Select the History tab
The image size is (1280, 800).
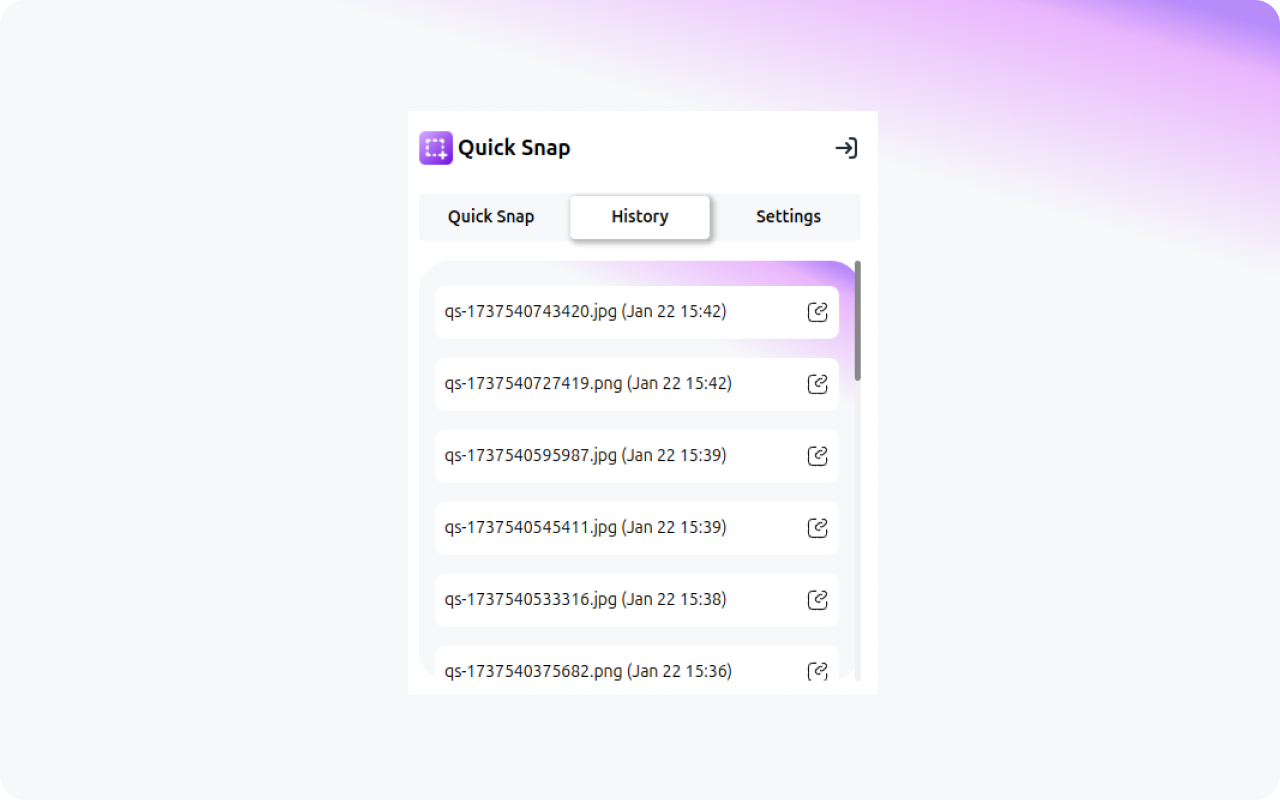pos(640,217)
